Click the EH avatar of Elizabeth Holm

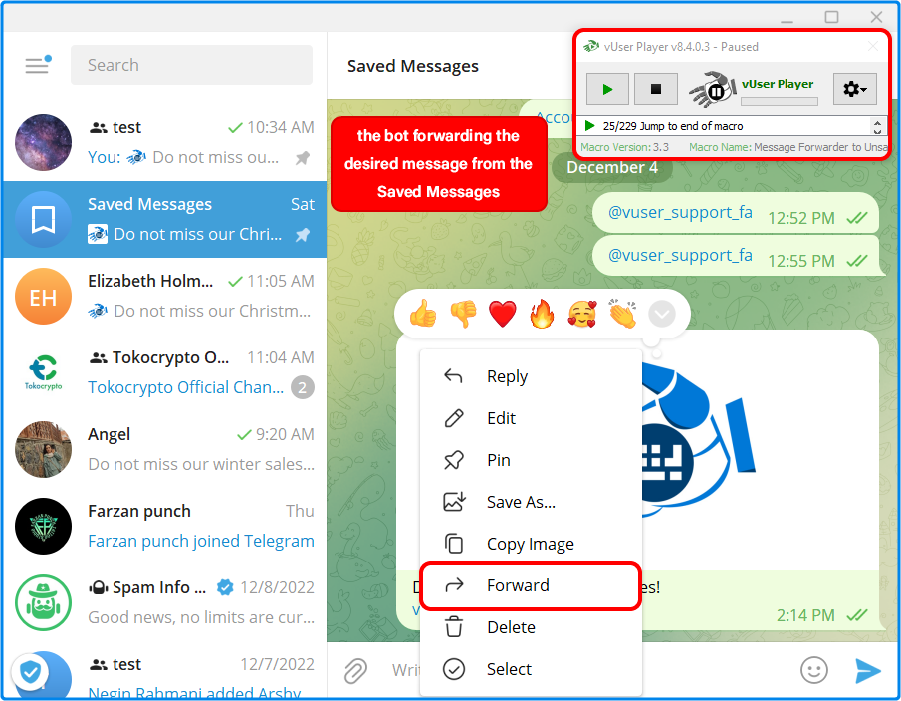[x=44, y=296]
